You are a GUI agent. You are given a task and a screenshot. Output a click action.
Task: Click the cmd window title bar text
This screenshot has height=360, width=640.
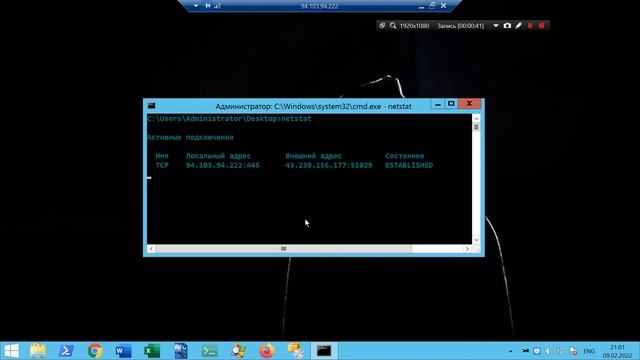(x=313, y=106)
